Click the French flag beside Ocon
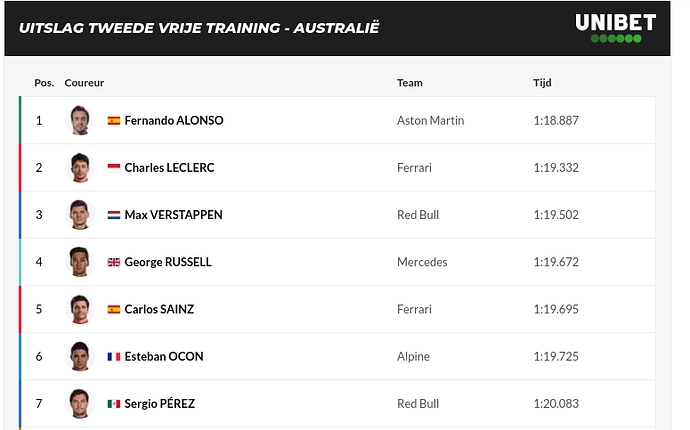The image size is (690, 430). tap(114, 356)
